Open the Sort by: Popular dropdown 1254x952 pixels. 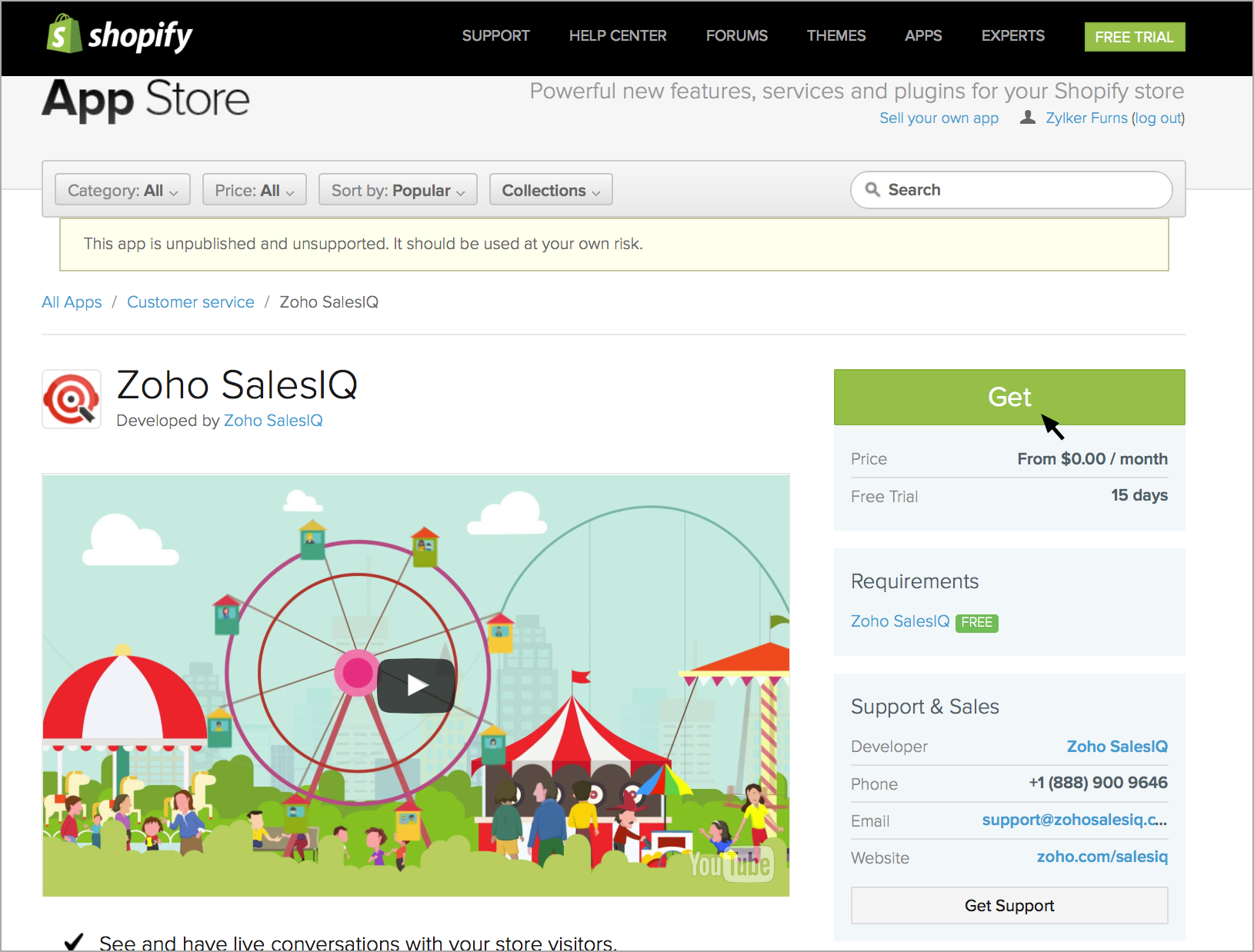pyautogui.click(x=398, y=190)
